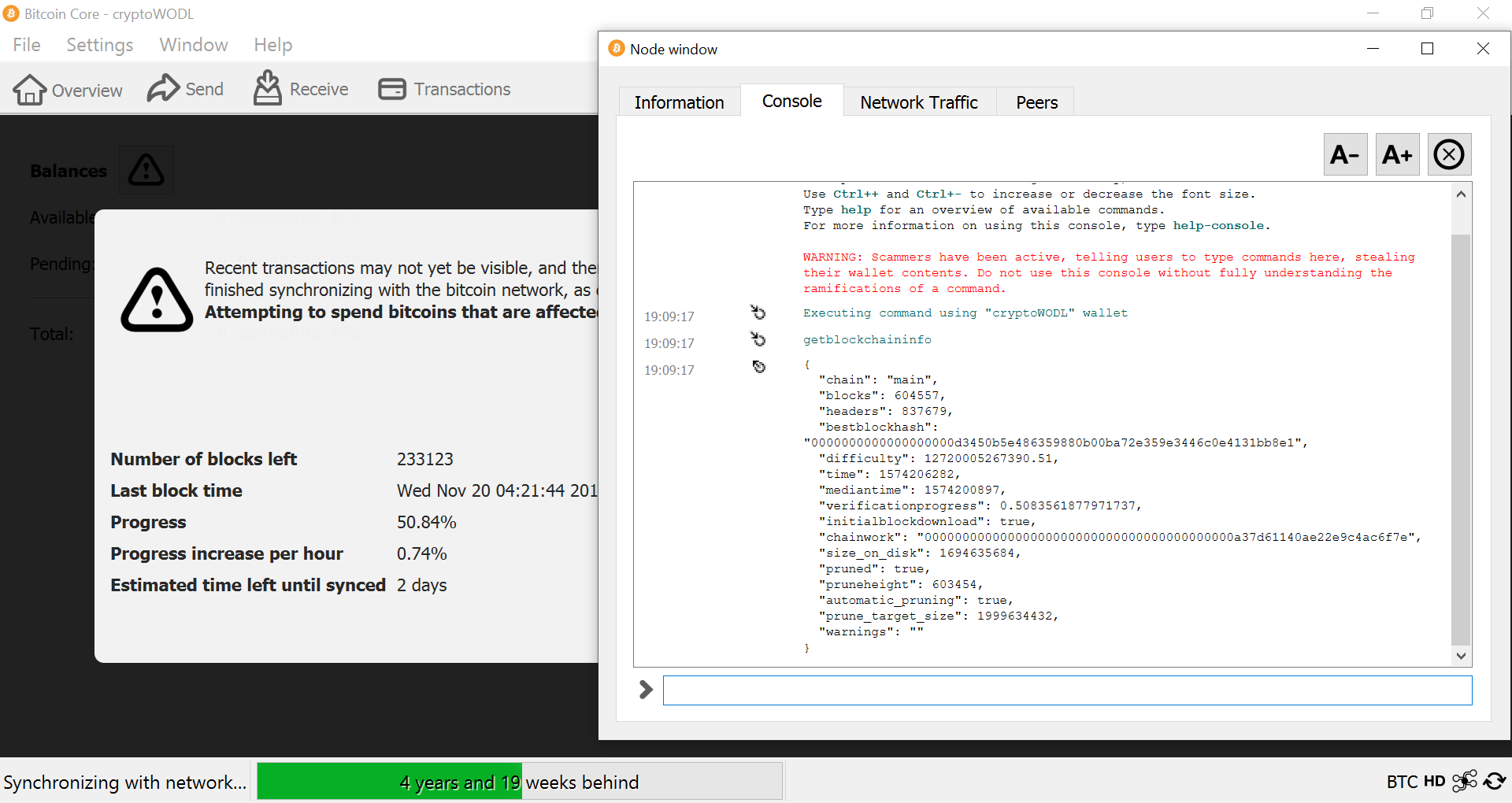1512x803 pixels.
Task: Click the '"blocks": 604557' line
Action: coord(881,395)
